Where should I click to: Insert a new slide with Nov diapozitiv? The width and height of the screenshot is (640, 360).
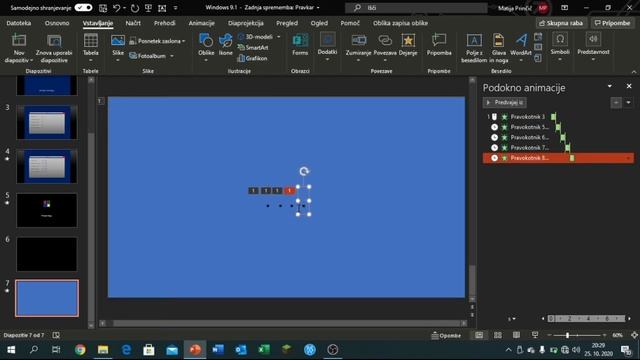pyautogui.click(x=19, y=48)
